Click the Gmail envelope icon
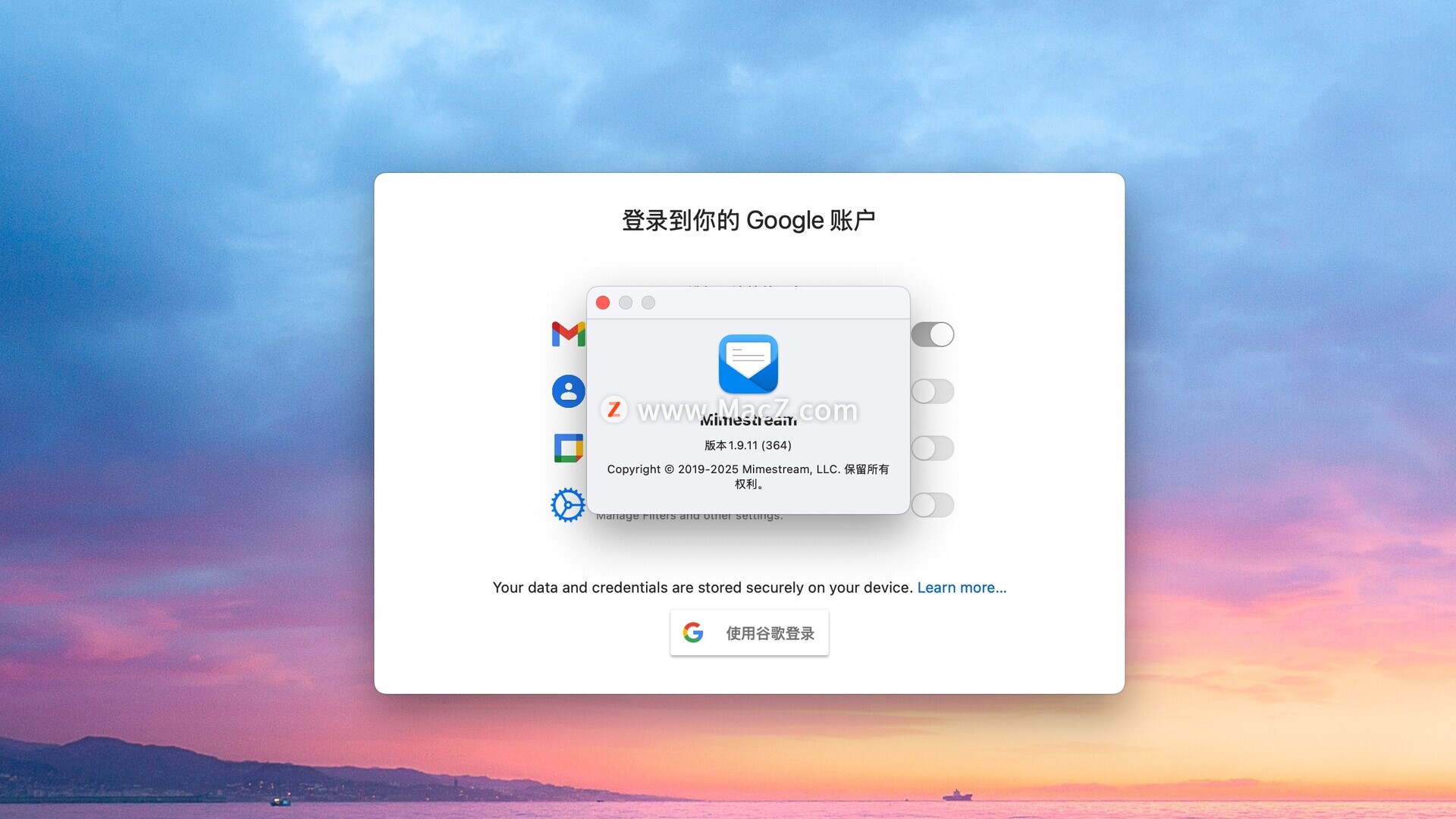 [567, 334]
